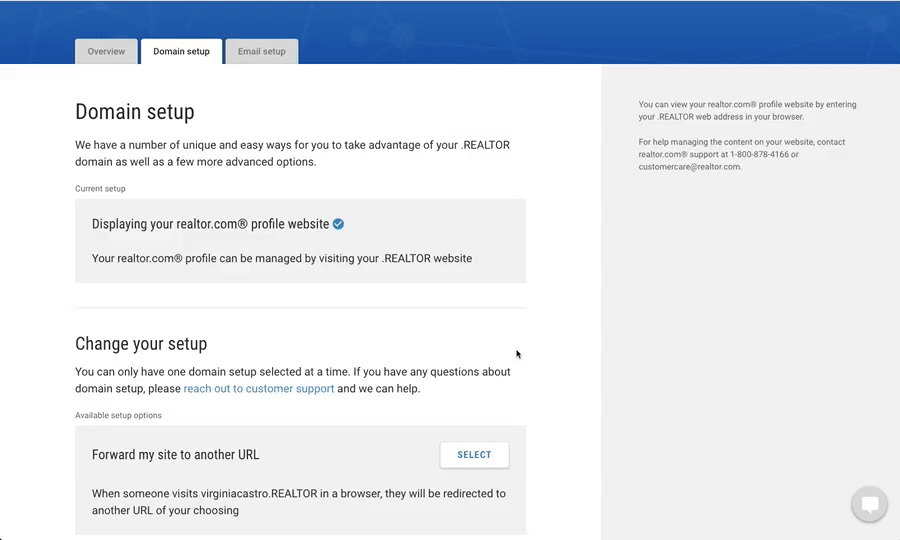The height and width of the screenshot is (540, 900).
Task: Open the Overview tab
Action: coord(106,52)
